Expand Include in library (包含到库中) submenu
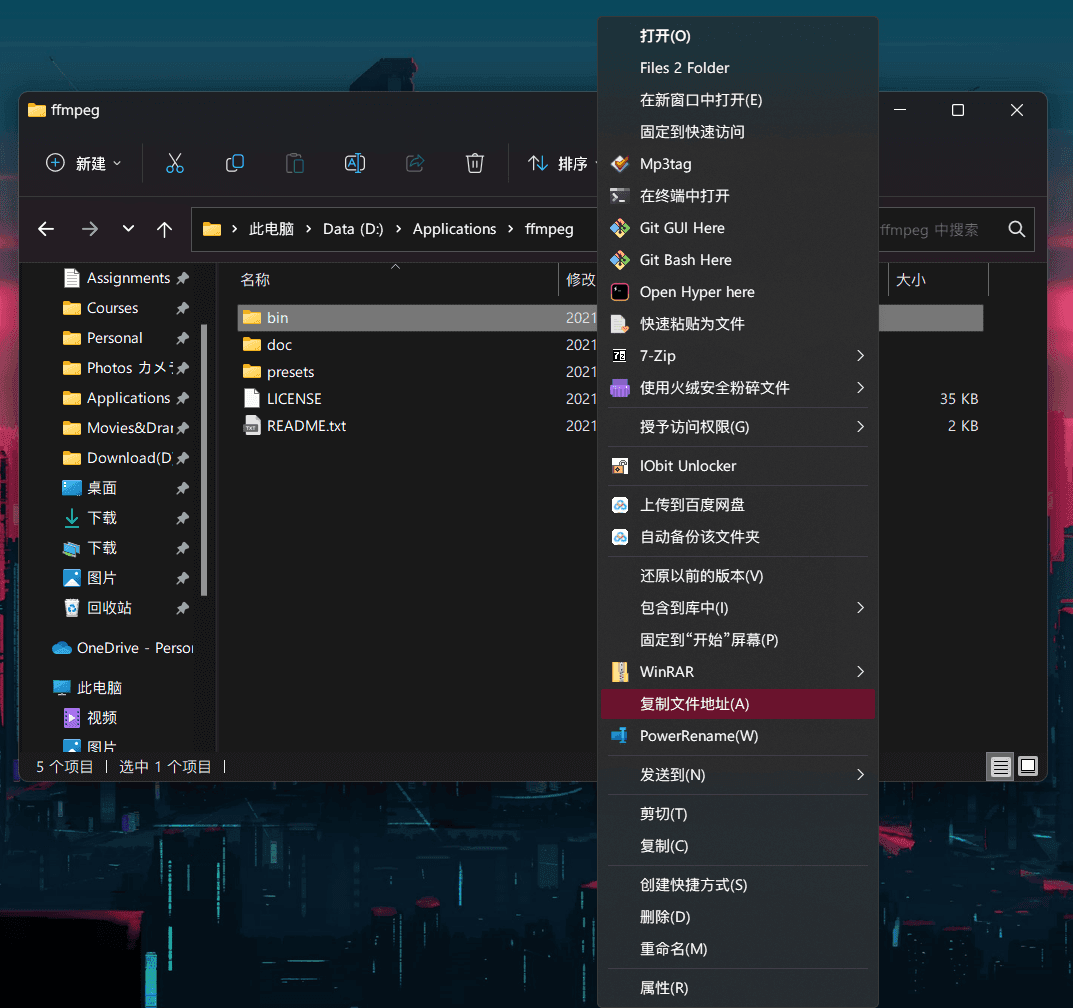 [x=738, y=608]
